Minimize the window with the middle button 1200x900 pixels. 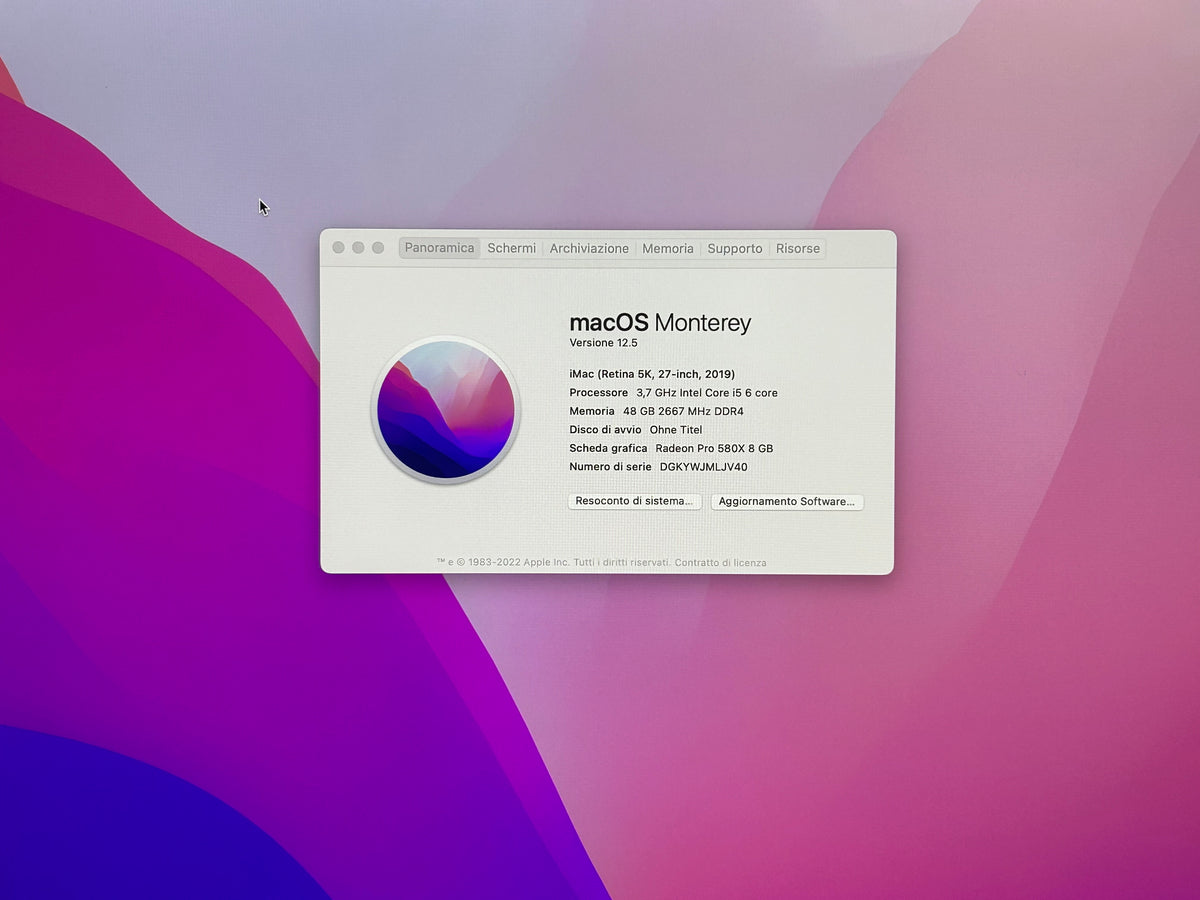358,248
